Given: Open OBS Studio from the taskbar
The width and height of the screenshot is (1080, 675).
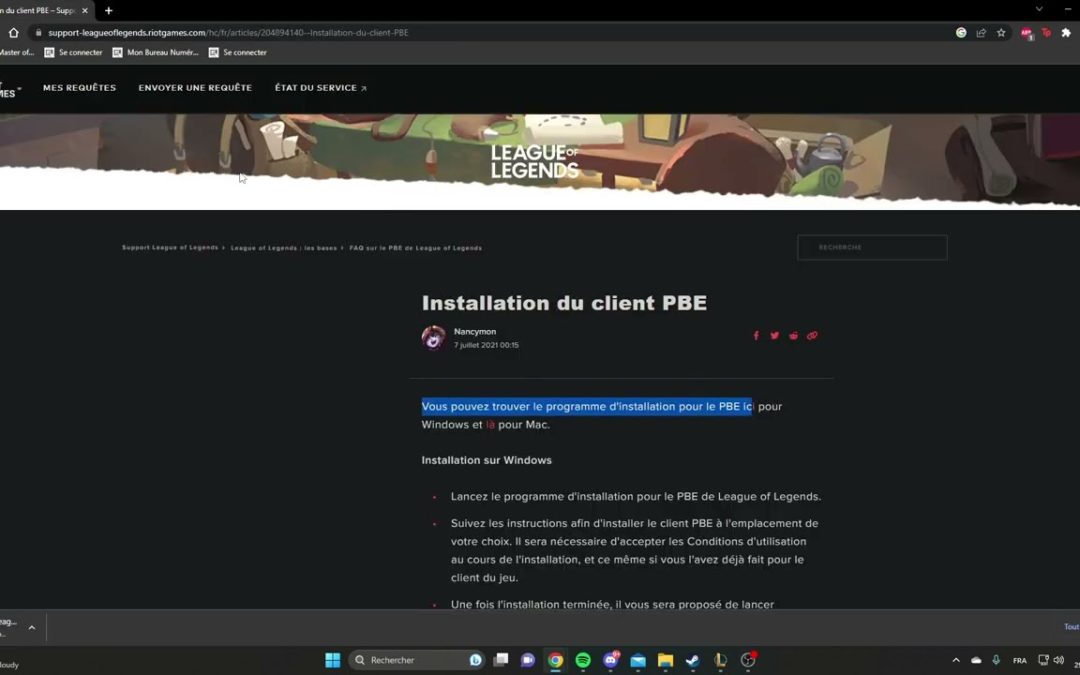Looking at the screenshot, I should 748,660.
